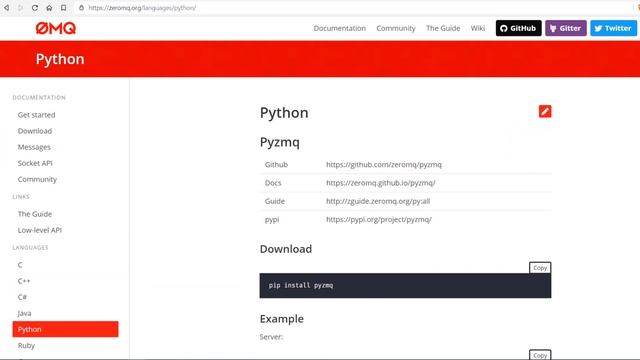Click the browser back arrow
640x360 pixels.
click(7, 8)
